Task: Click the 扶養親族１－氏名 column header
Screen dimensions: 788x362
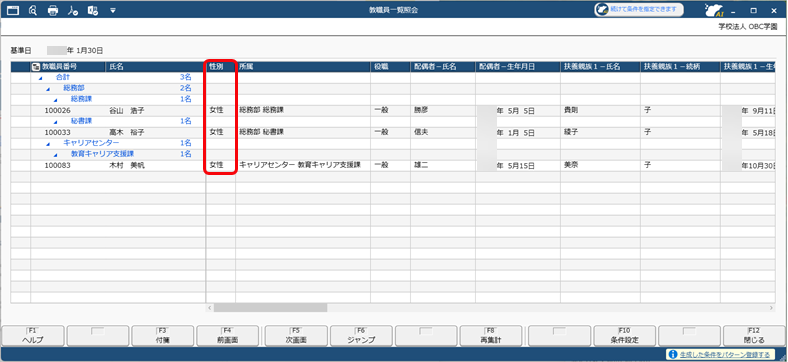Action: [600, 66]
